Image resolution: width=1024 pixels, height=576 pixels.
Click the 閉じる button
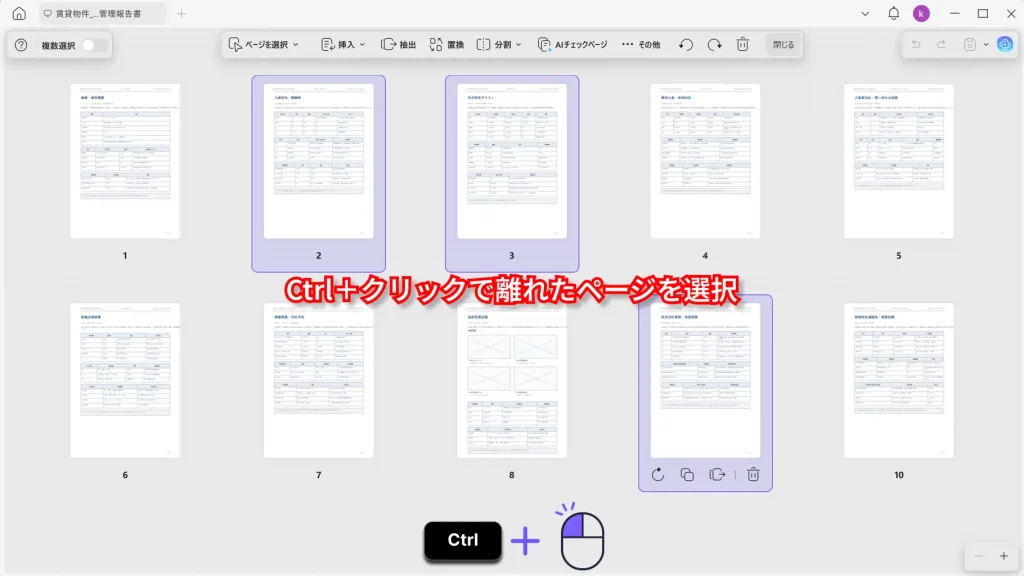click(x=784, y=44)
